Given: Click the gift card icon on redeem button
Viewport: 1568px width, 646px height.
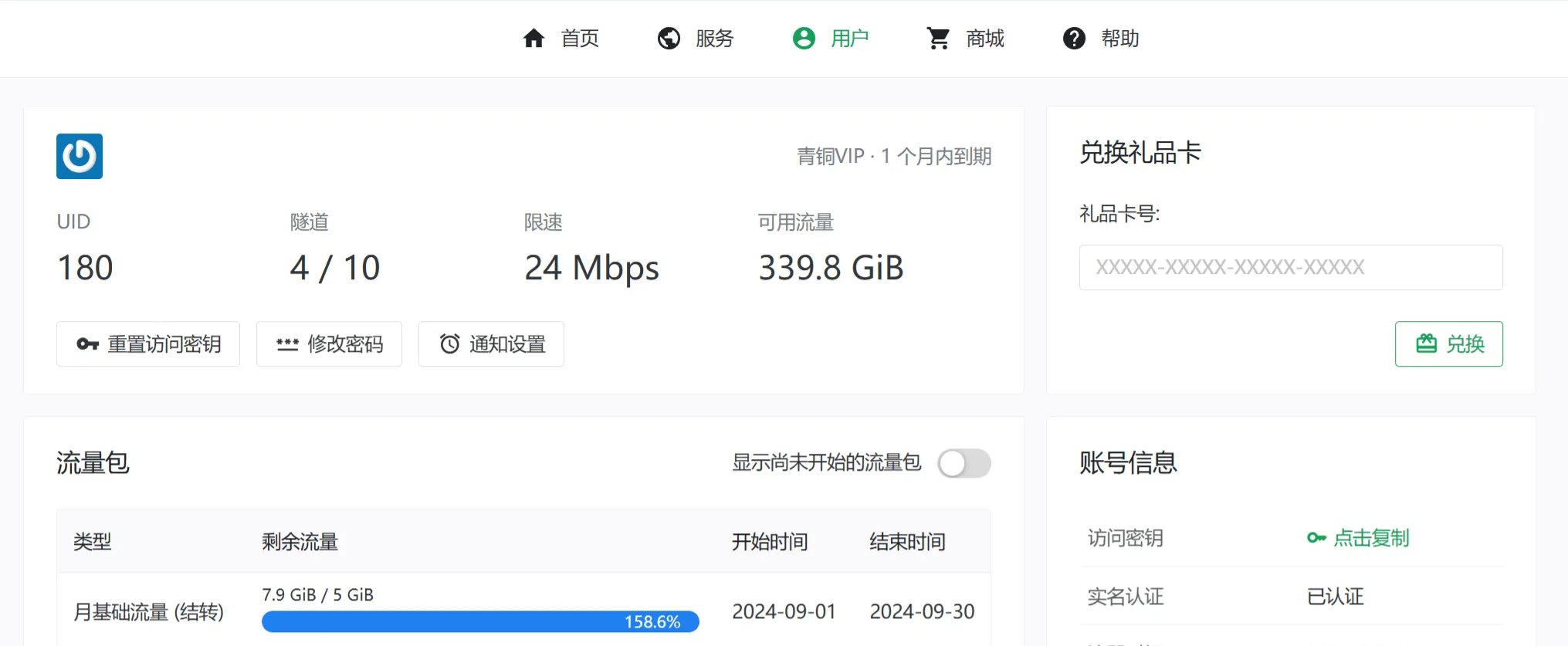Looking at the screenshot, I should 1426,344.
